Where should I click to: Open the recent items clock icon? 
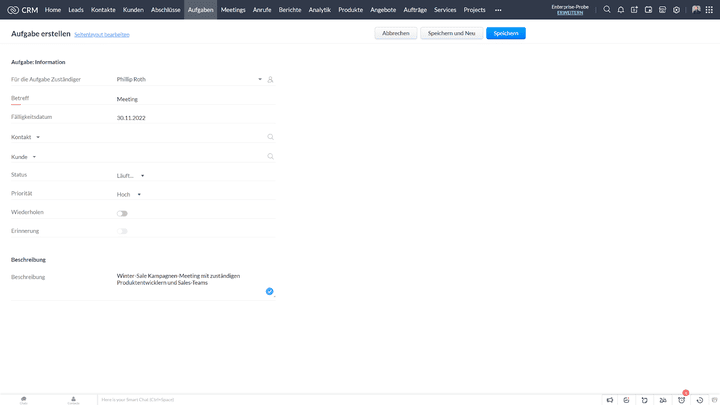click(700, 400)
